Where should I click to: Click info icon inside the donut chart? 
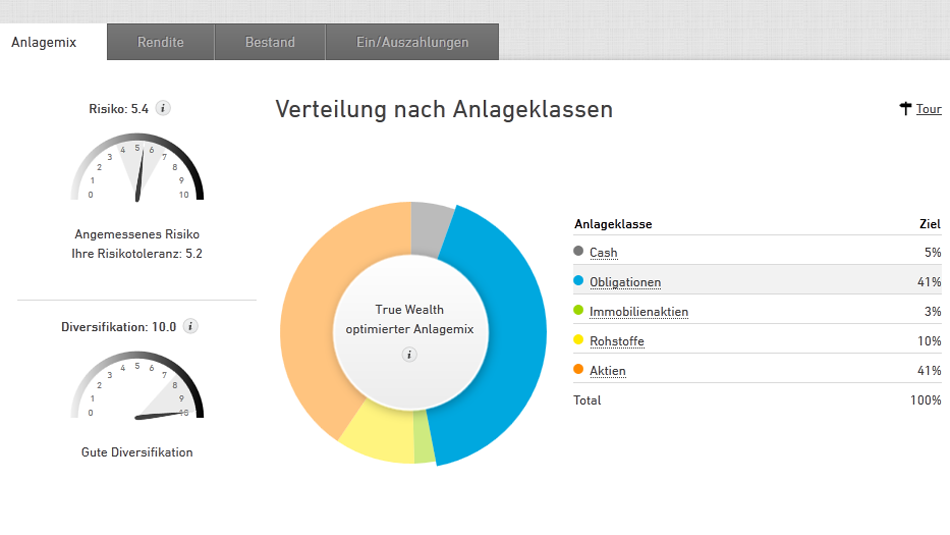pos(409,354)
